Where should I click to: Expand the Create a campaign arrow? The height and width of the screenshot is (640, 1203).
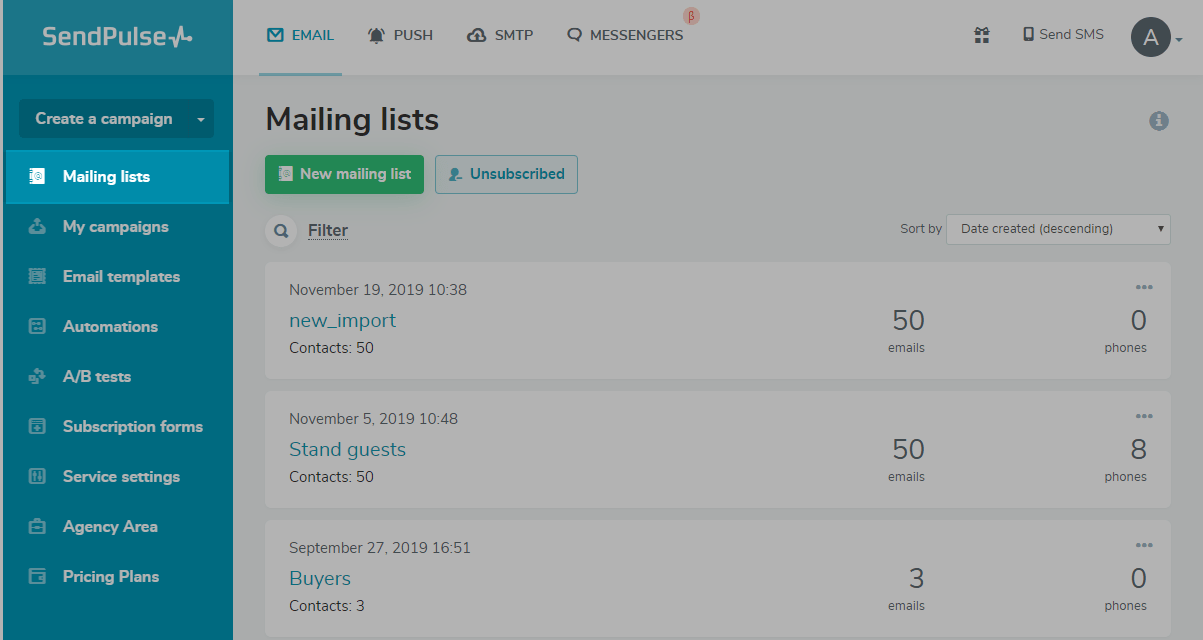tap(201, 119)
